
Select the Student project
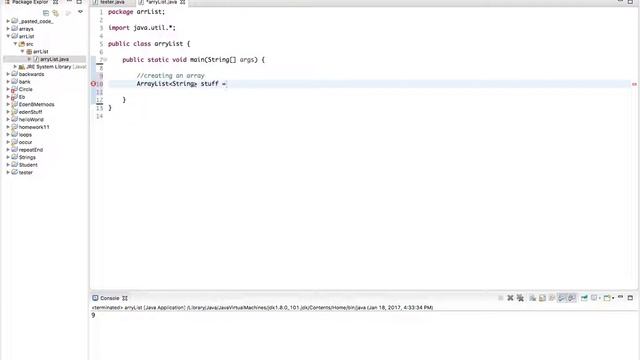click(x=28, y=165)
